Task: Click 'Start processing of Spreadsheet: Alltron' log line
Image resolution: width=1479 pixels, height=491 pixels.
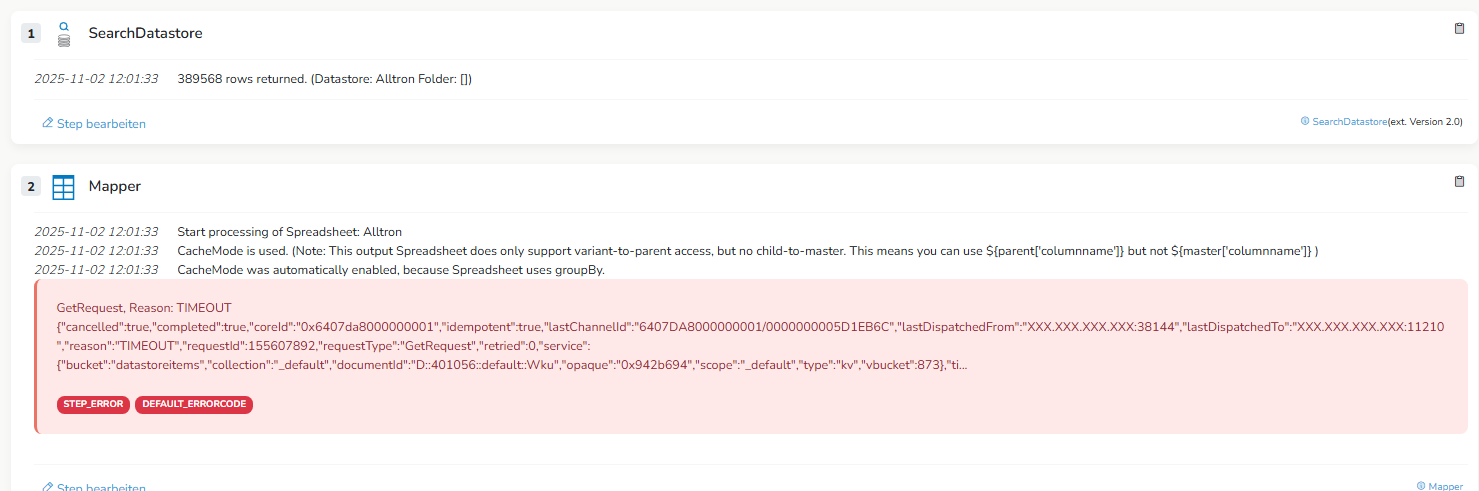Action: tap(289, 232)
